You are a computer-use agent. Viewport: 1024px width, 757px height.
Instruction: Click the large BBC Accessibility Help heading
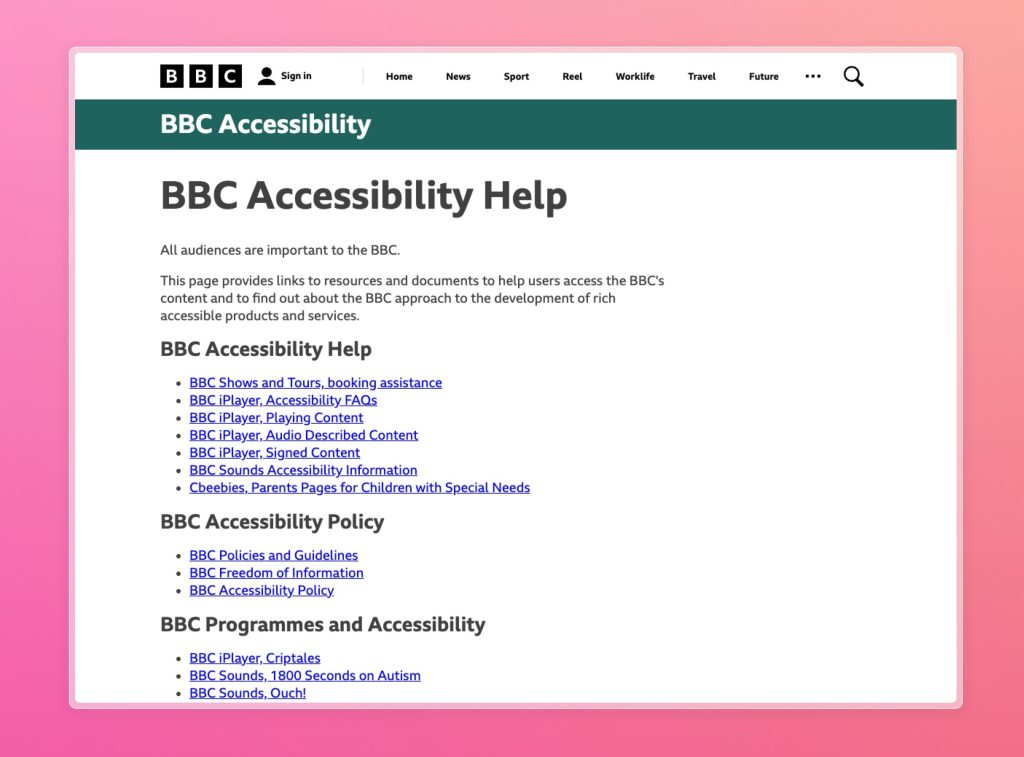[364, 196]
